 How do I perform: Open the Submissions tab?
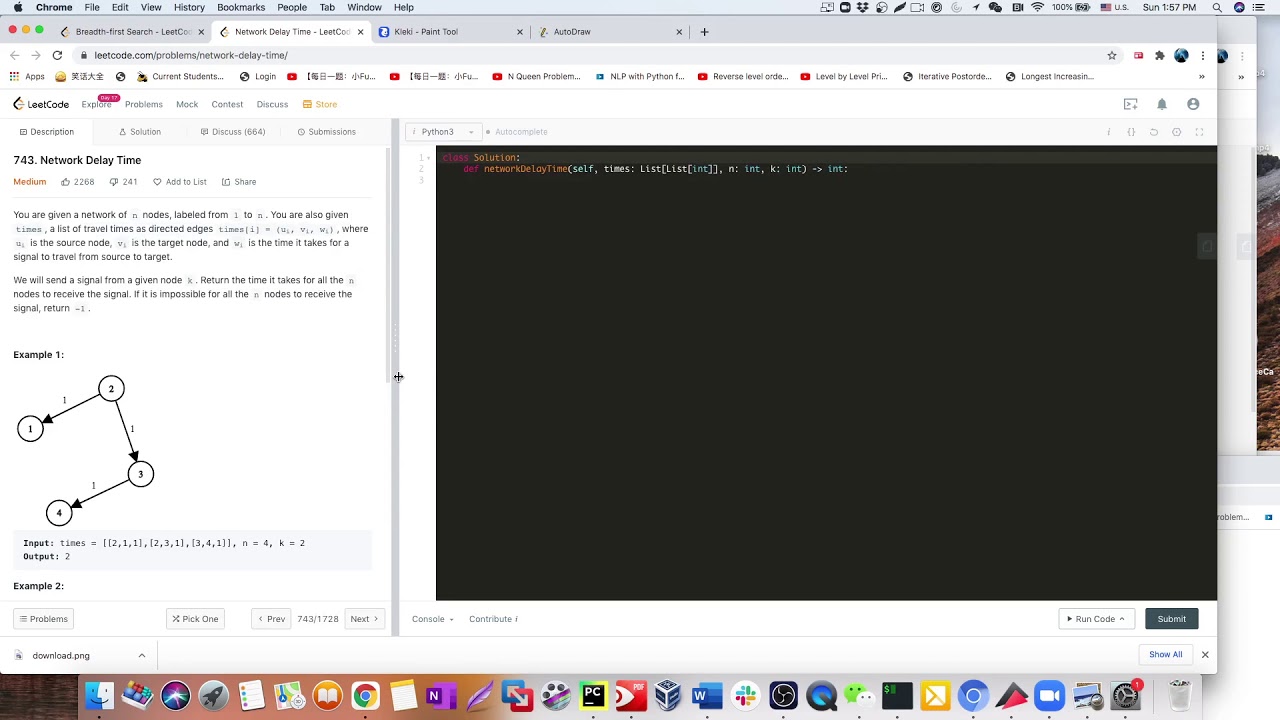coord(326,132)
